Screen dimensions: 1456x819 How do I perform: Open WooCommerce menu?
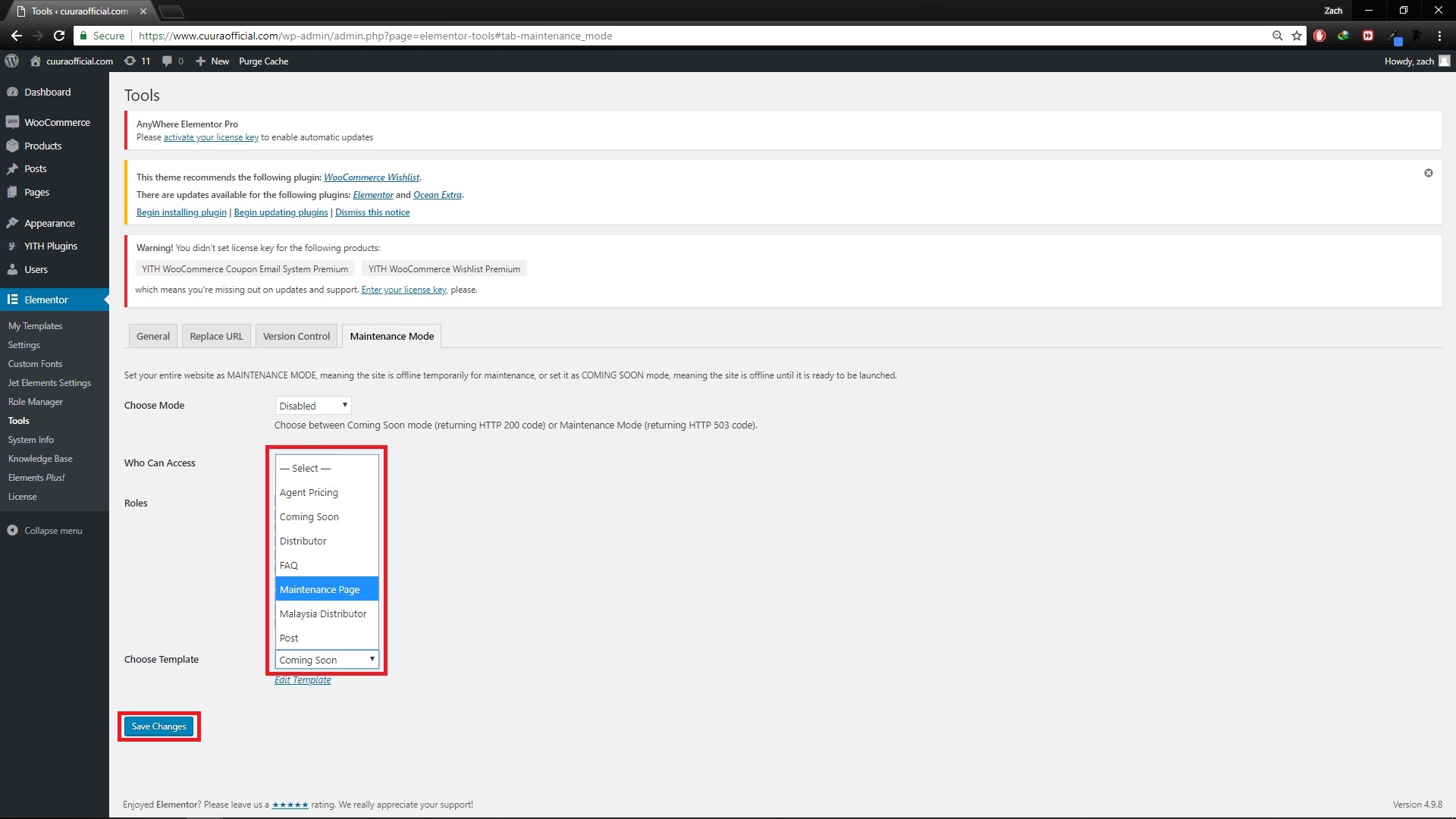55,122
